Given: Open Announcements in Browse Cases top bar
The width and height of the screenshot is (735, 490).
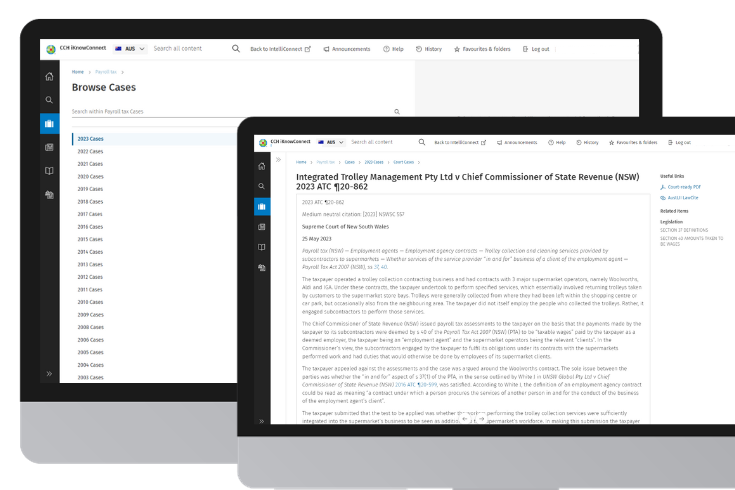Looking at the screenshot, I should (x=343, y=49).
